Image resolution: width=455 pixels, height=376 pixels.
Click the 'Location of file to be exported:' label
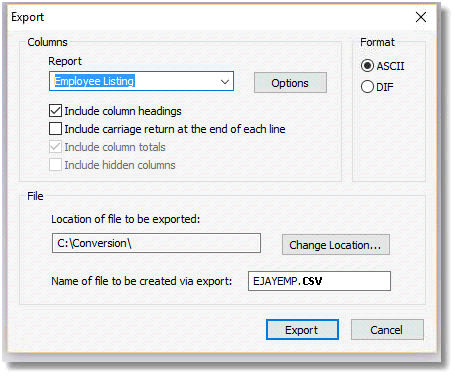(126, 219)
